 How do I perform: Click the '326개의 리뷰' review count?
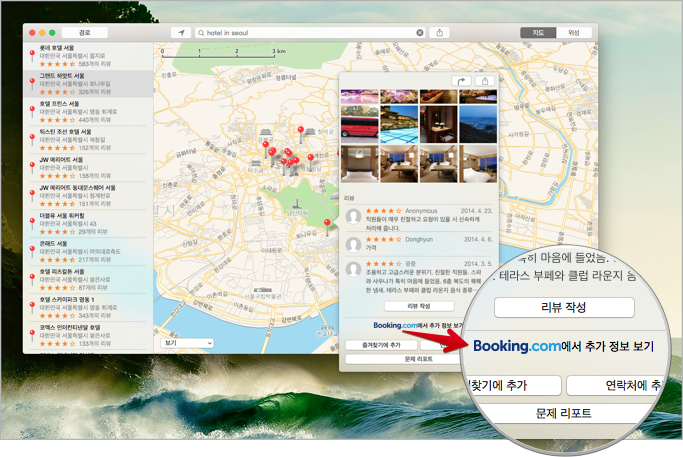pos(95,92)
